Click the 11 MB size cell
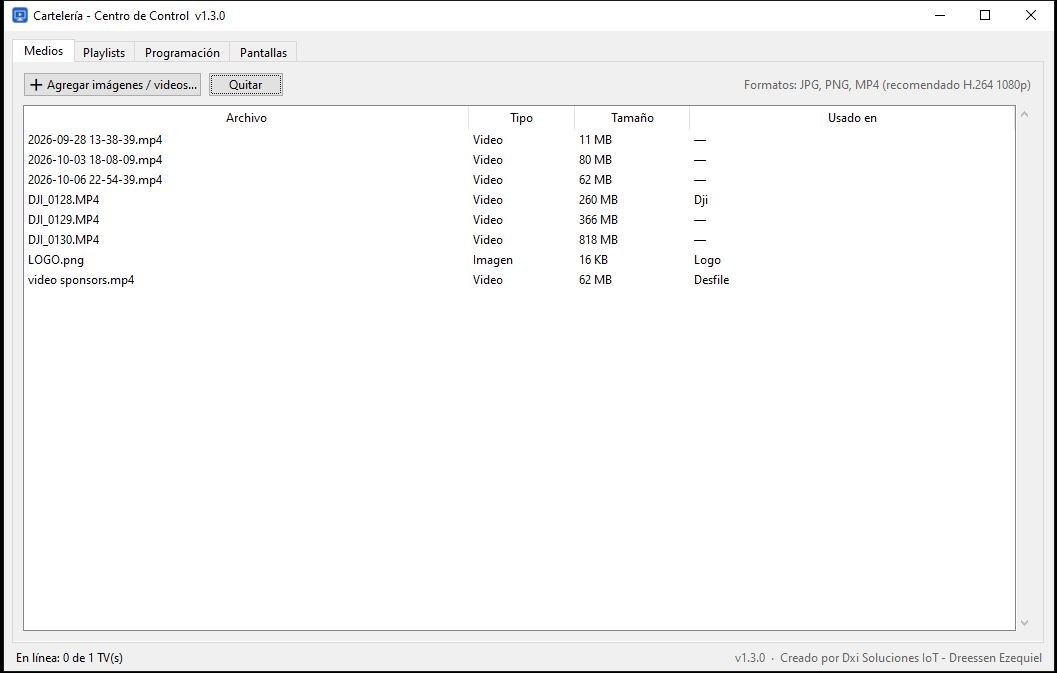 pos(595,140)
